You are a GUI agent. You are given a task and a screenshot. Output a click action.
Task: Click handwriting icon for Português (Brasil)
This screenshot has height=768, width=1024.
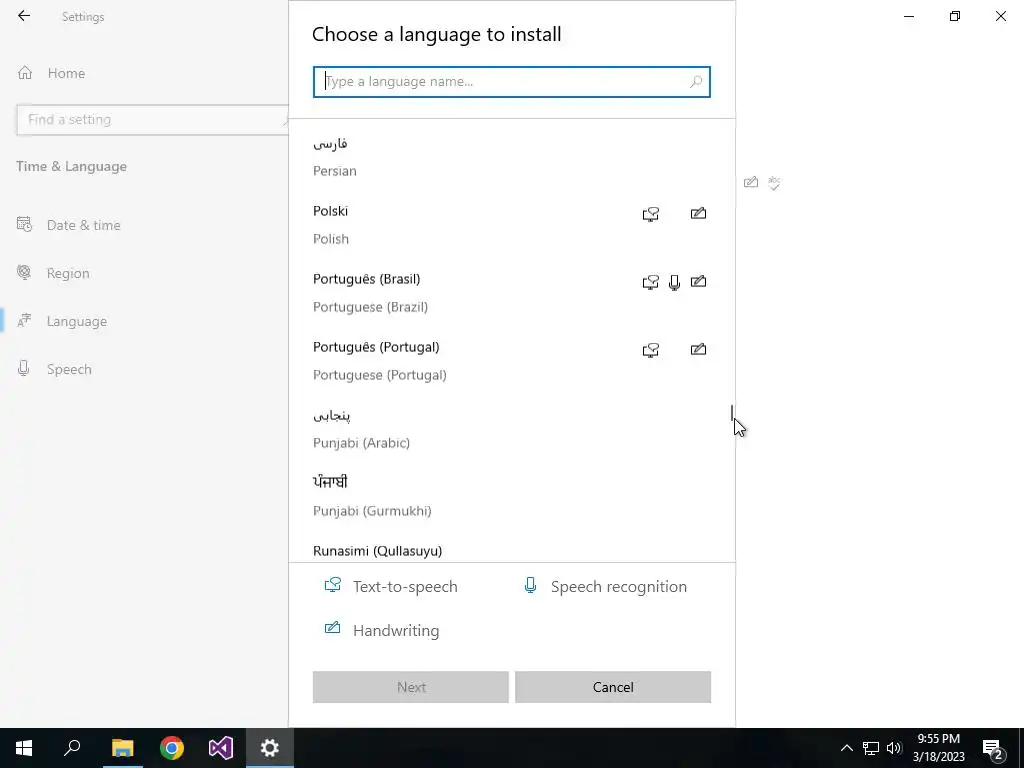click(698, 281)
